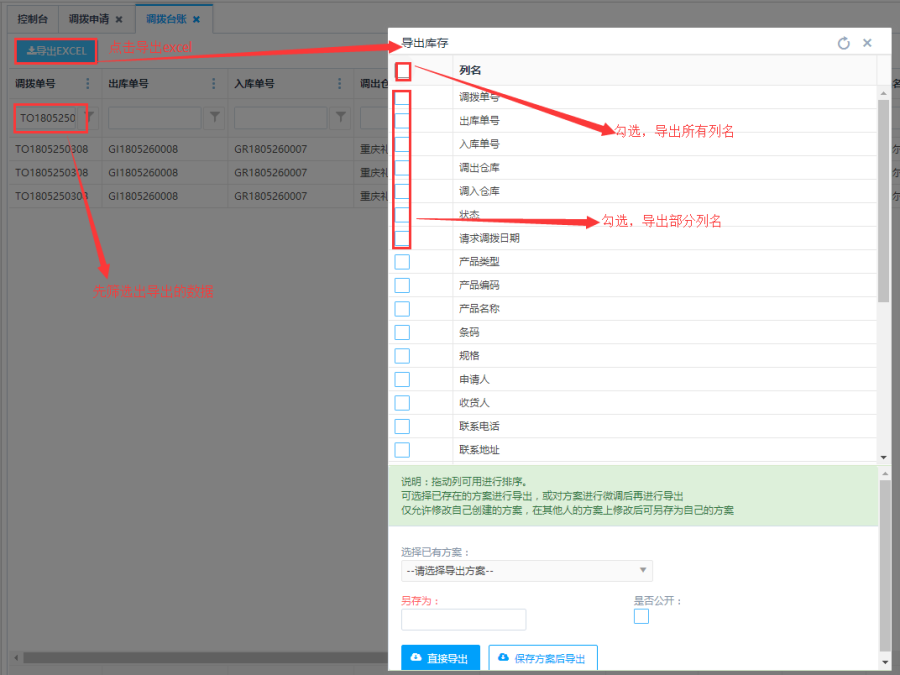Viewport: 900px width, 675px height.
Task: Enable the 是否公开 checkbox
Action: point(641,616)
